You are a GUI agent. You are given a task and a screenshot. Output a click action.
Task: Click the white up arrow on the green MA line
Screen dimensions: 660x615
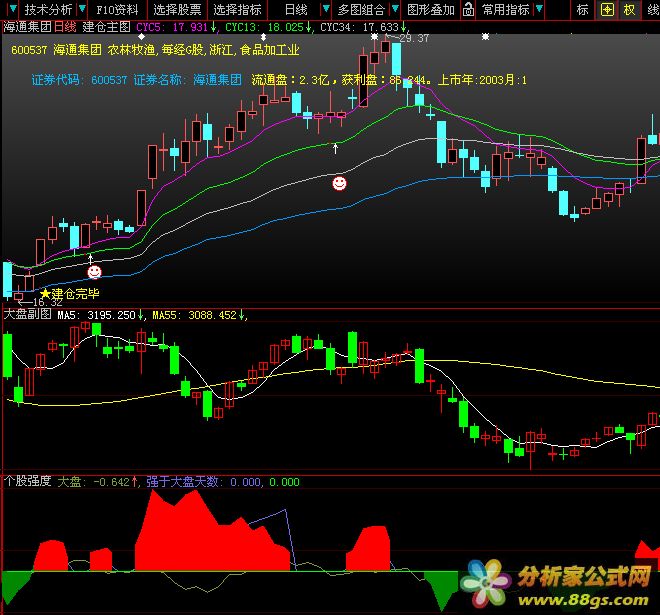point(335,148)
